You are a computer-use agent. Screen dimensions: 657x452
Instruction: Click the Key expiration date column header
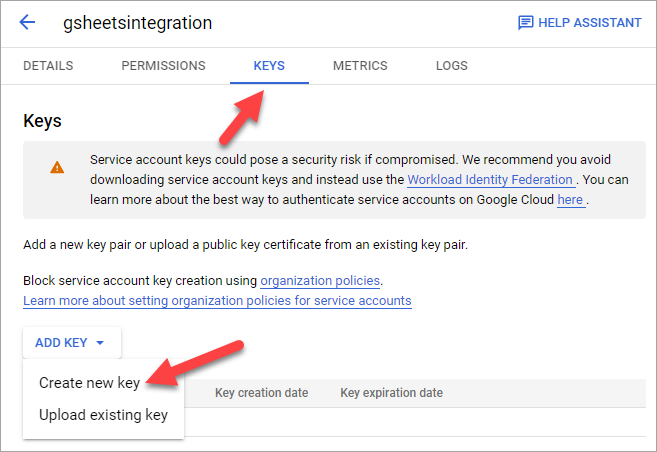click(x=391, y=393)
